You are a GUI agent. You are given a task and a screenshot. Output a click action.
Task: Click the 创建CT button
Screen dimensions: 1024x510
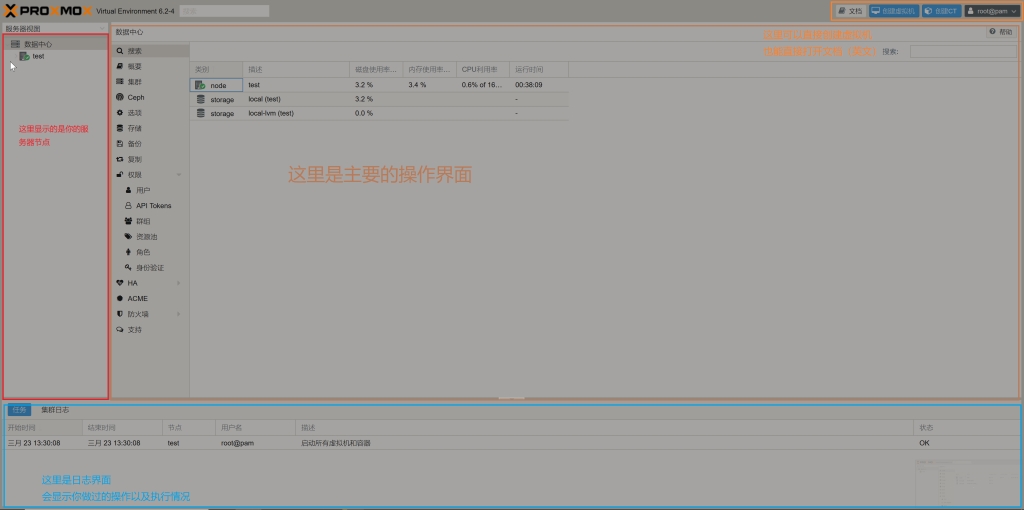(941, 11)
